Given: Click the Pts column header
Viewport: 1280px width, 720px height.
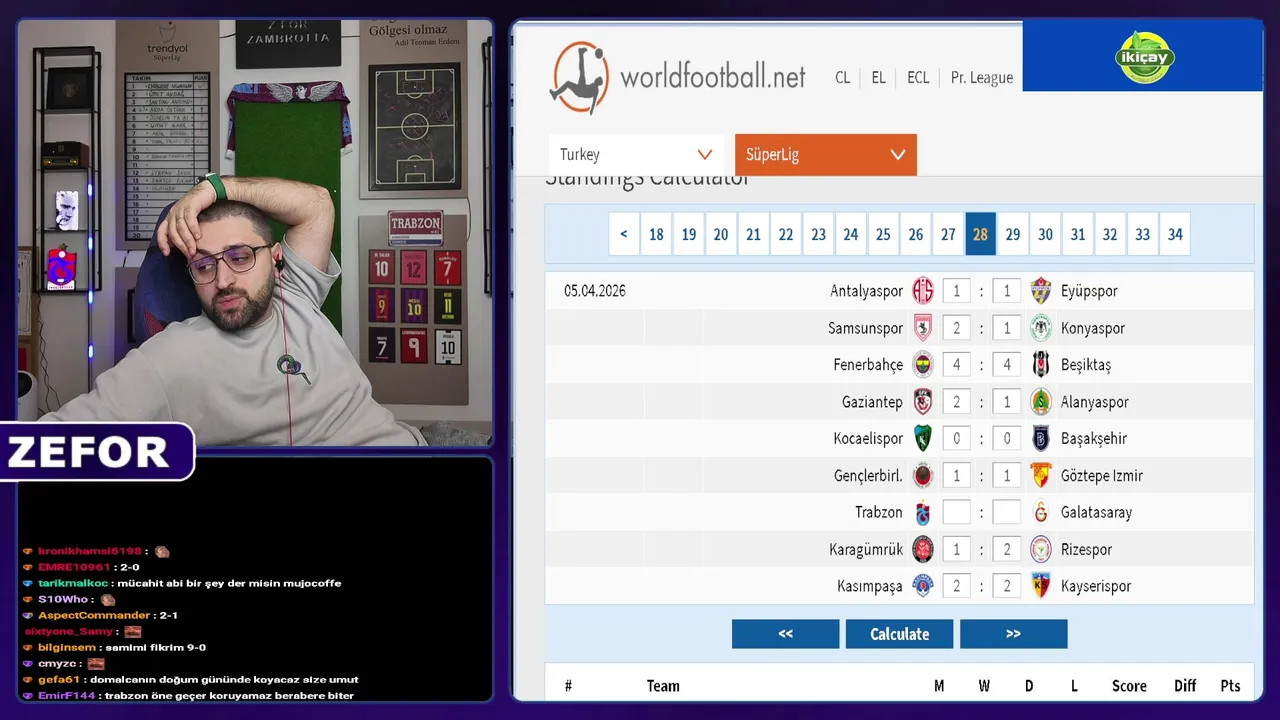Looking at the screenshot, I should point(1230,686).
